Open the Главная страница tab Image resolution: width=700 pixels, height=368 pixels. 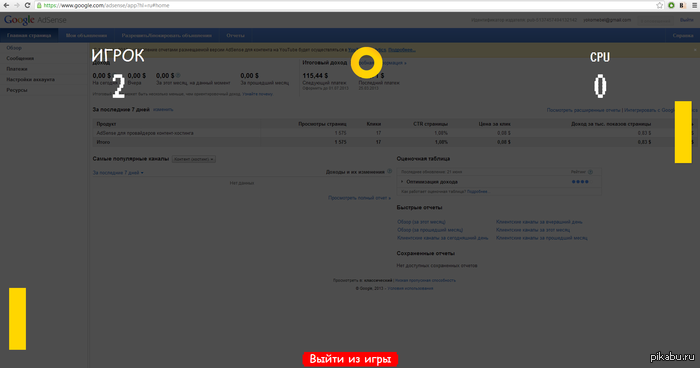point(29,35)
